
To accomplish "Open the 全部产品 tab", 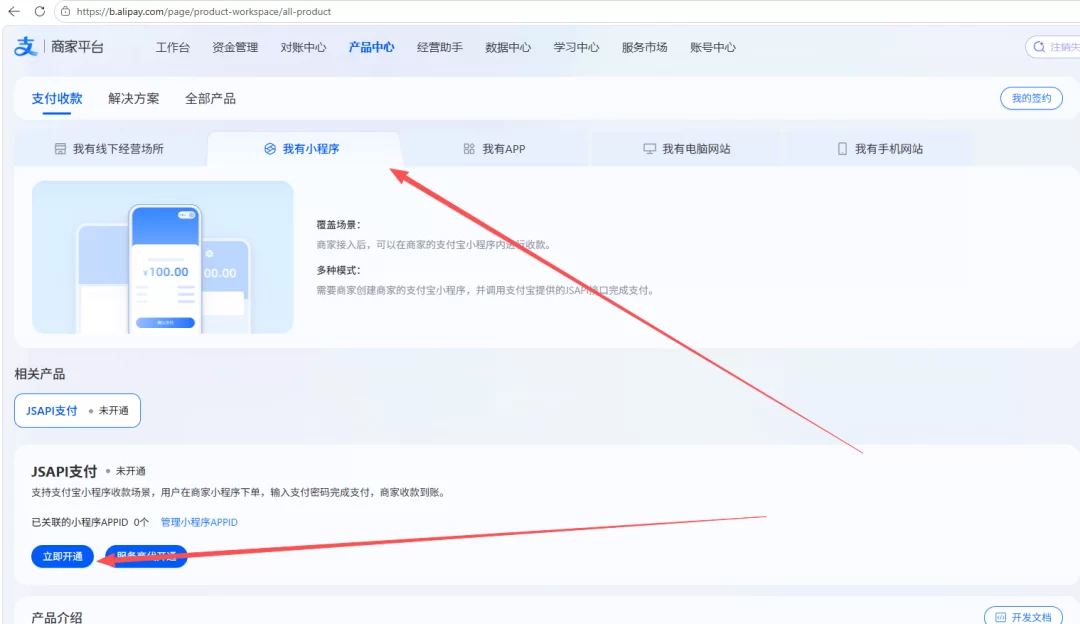I will pyautogui.click(x=210, y=98).
